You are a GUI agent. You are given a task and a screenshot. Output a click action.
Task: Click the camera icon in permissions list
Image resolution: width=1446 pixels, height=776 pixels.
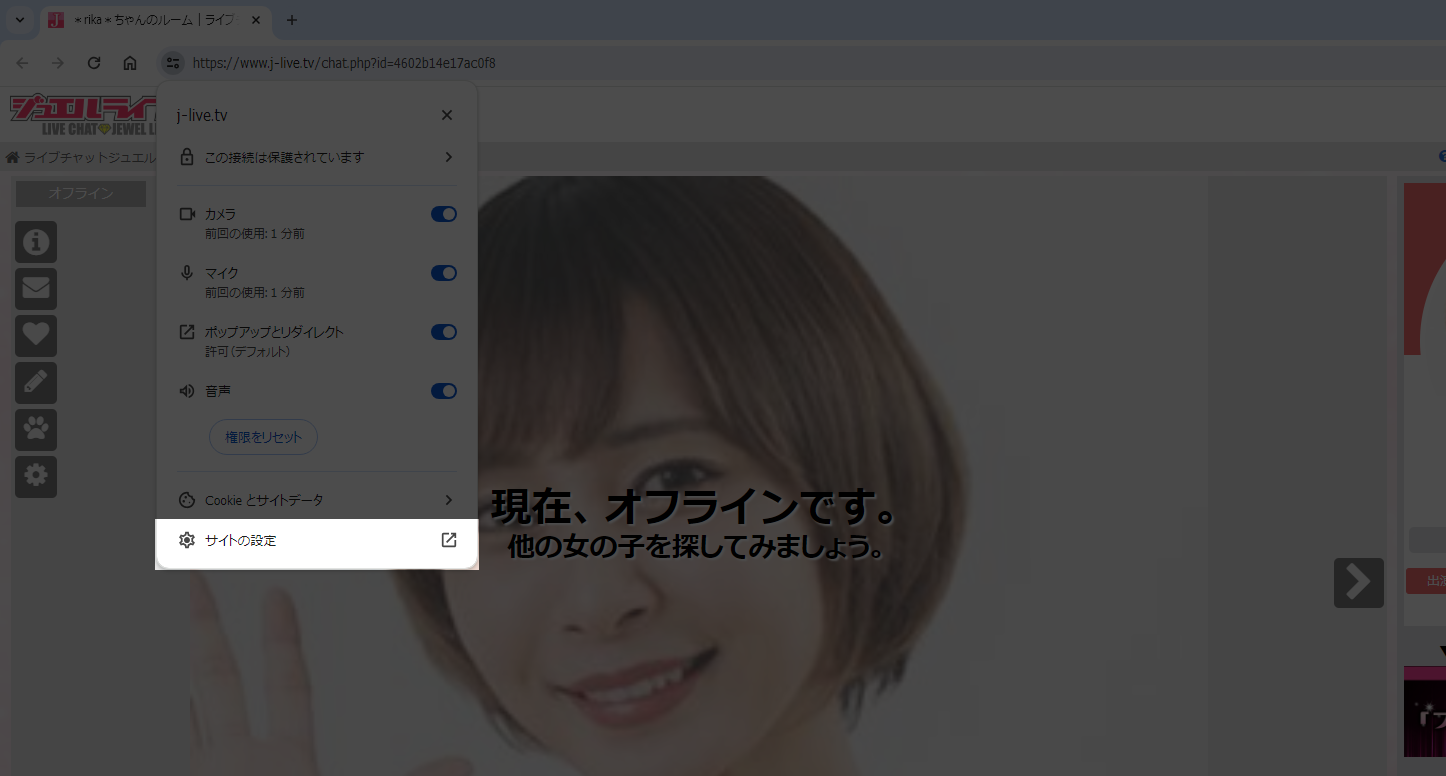(186, 214)
